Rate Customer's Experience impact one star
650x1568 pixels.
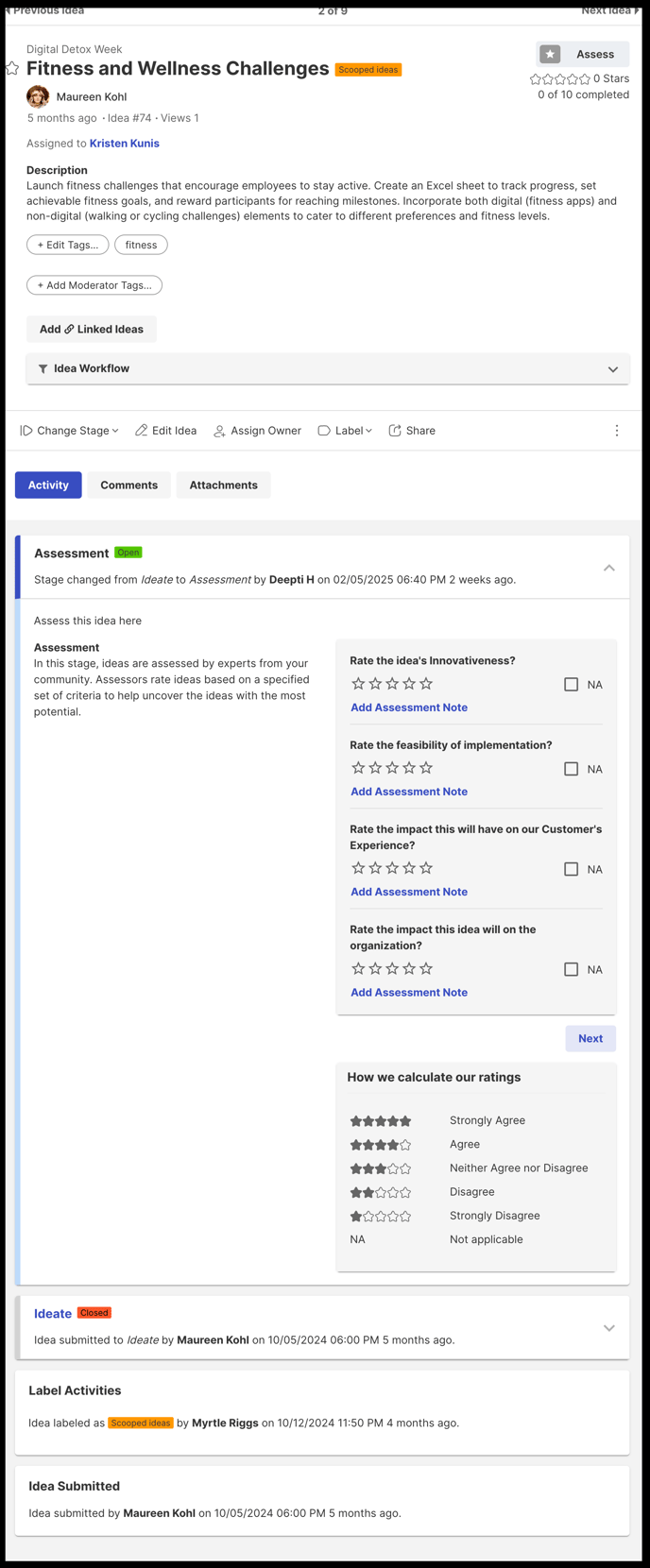(x=358, y=868)
